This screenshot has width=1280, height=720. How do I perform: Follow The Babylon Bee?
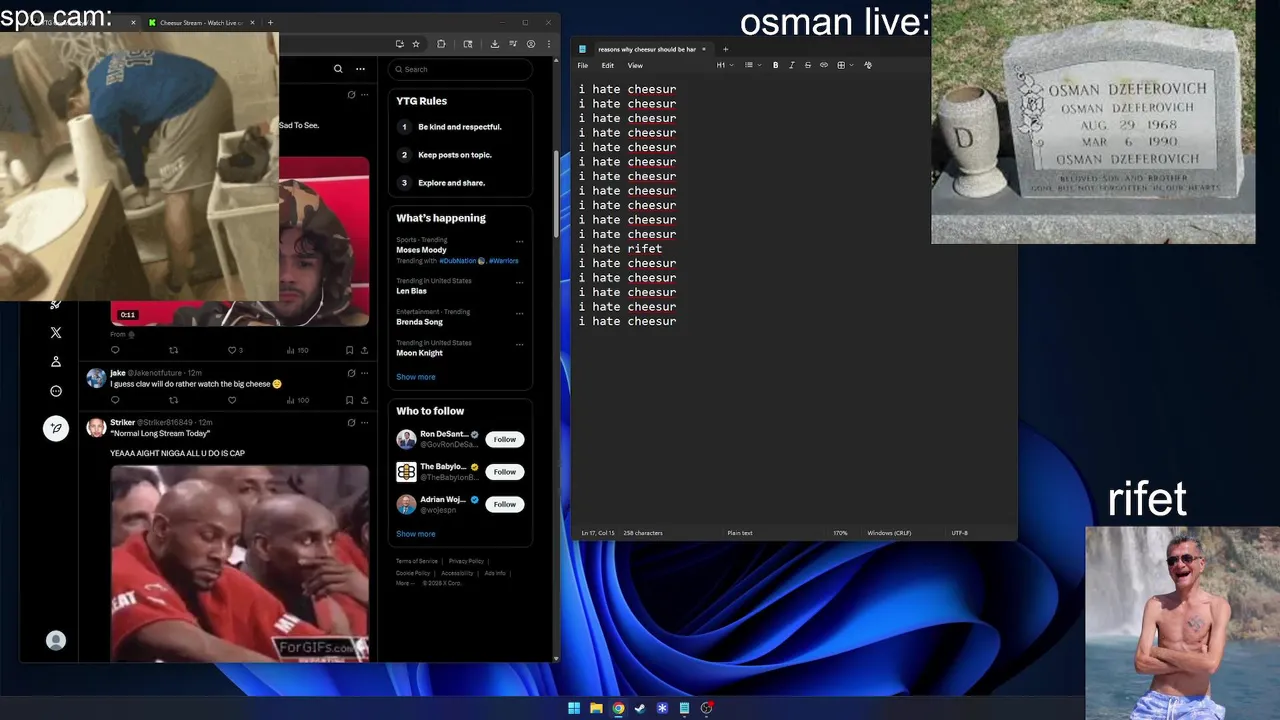pyautogui.click(x=504, y=472)
